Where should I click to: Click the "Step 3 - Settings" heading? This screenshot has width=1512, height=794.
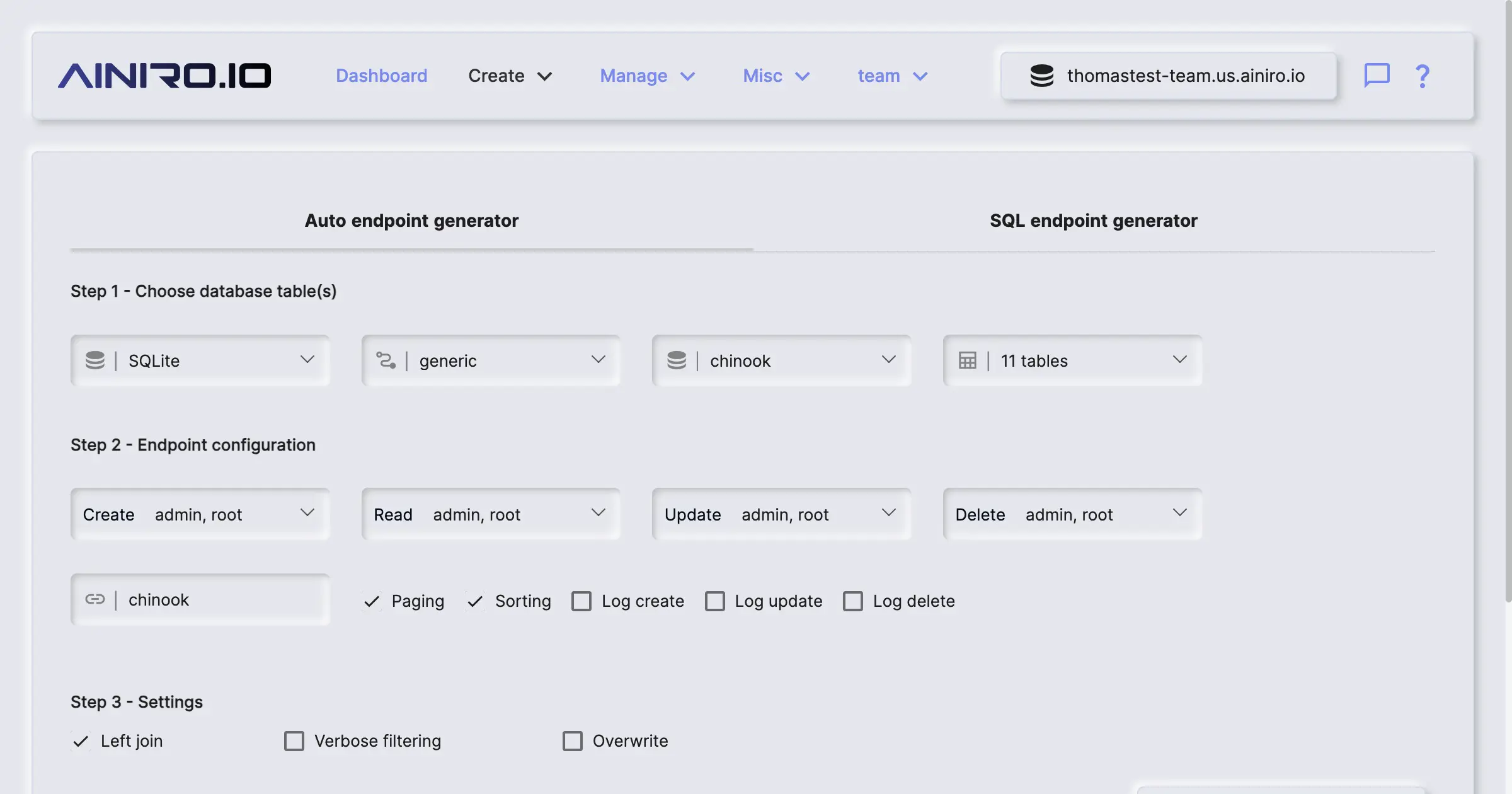(137, 702)
